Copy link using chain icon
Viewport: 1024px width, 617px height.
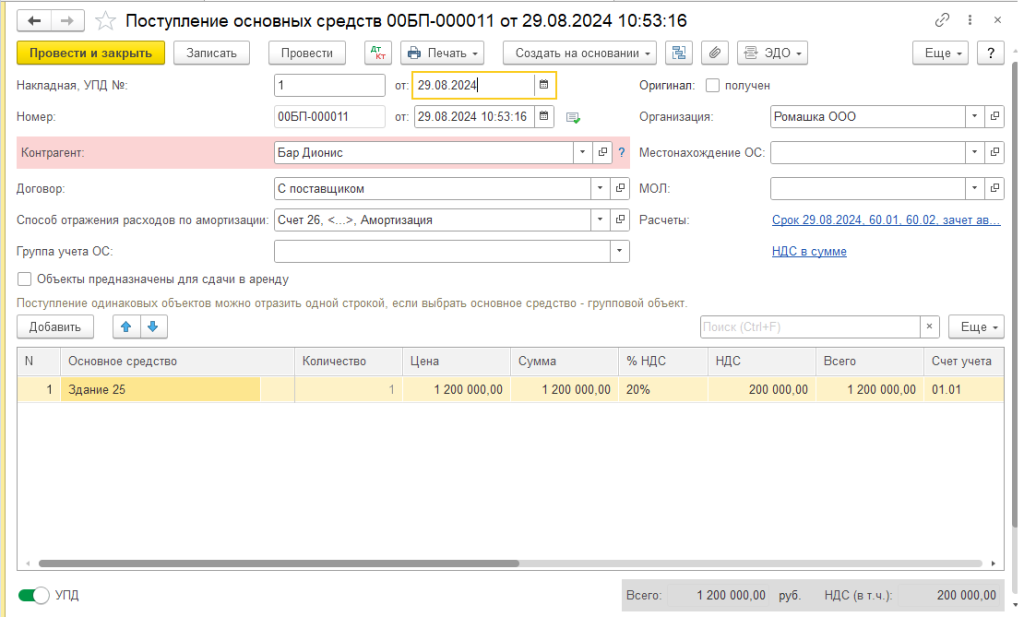point(941,20)
